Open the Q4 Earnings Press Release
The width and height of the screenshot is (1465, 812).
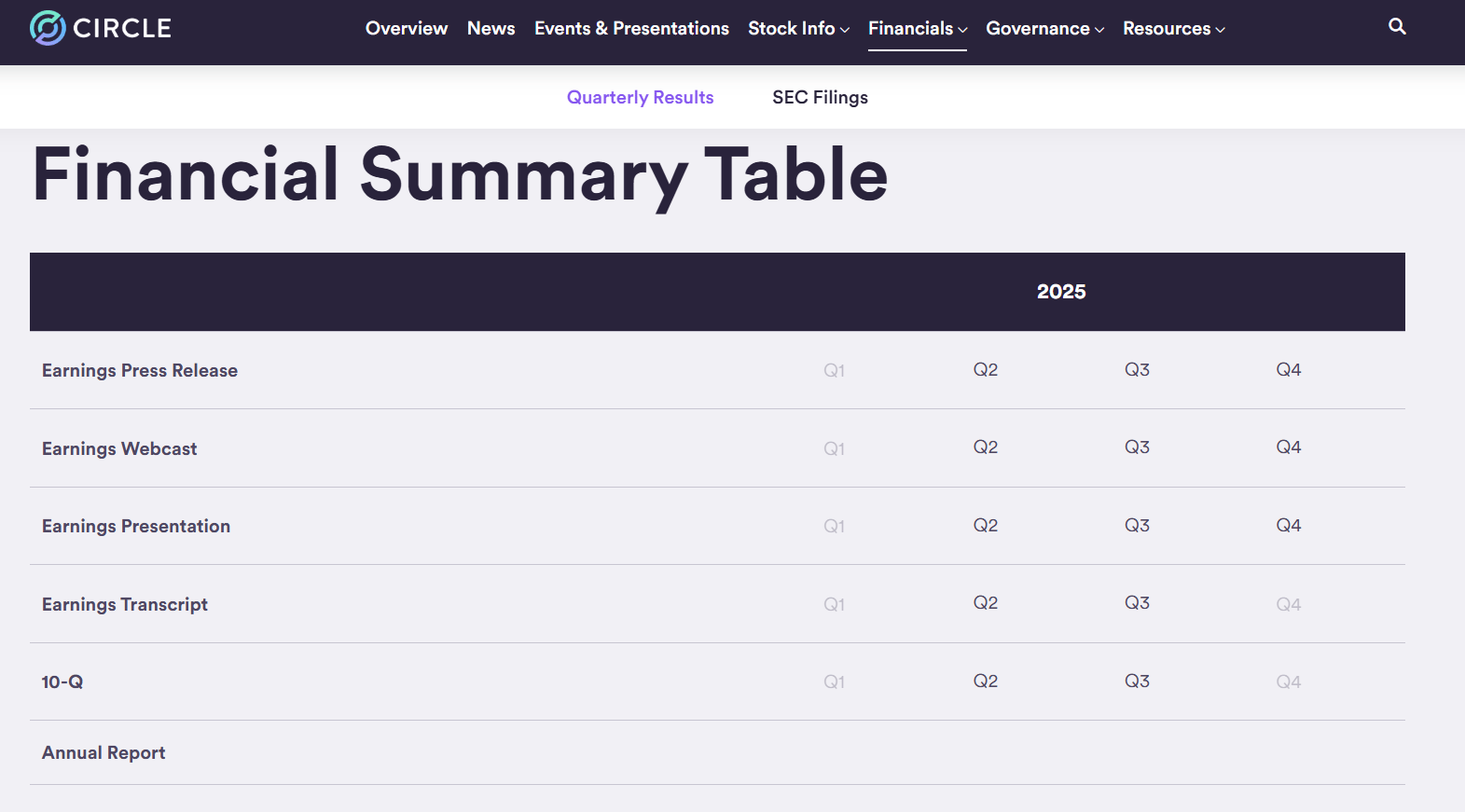[x=1288, y=370]
